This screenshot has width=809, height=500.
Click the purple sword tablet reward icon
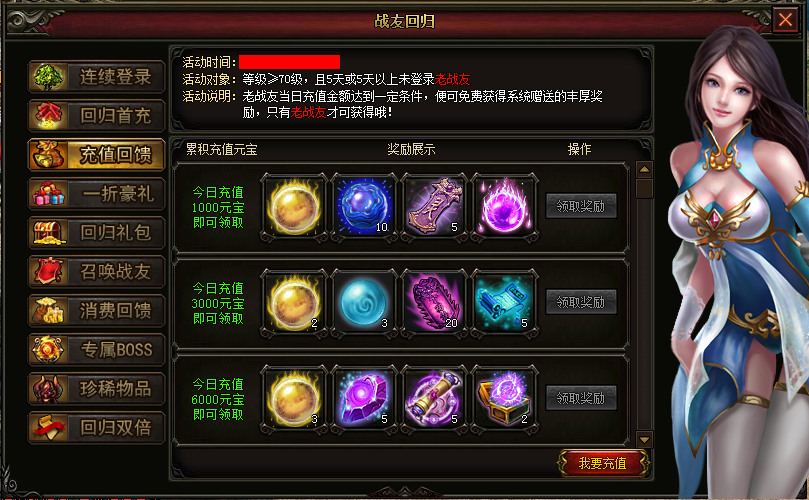pos(434,207)
